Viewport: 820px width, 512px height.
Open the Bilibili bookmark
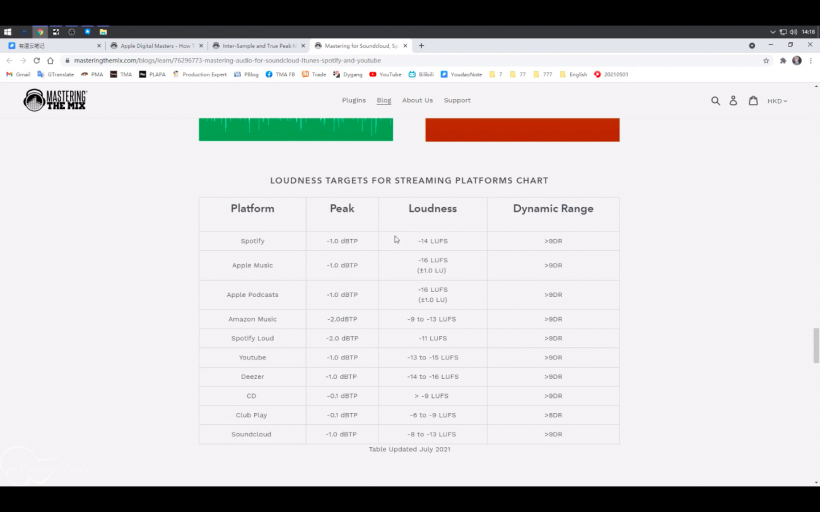[x=422, y=75]
